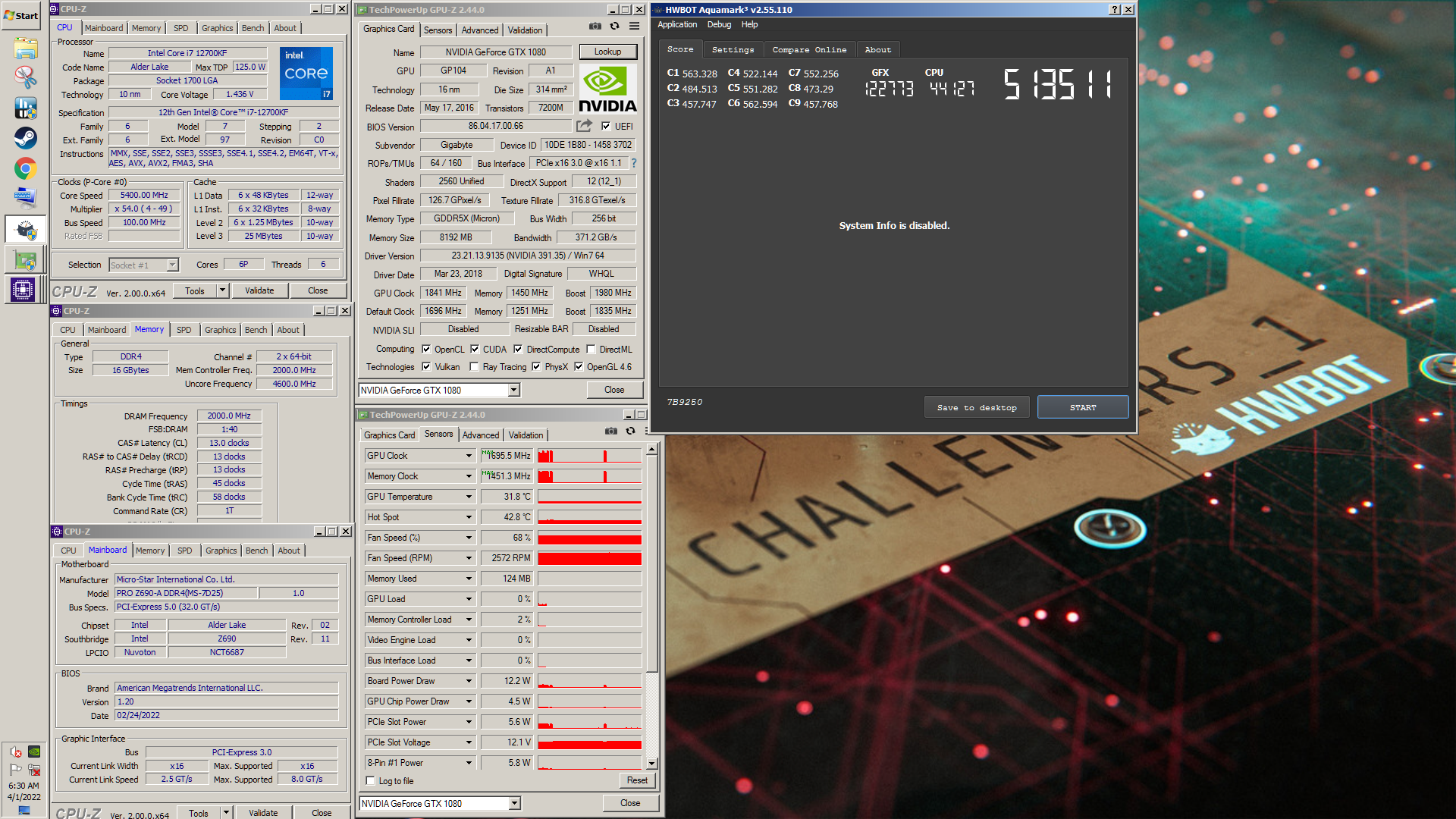Open the Debug menu in Aquamark
Viewport: 1456px width, 819px height.
[x=719, y=24]
